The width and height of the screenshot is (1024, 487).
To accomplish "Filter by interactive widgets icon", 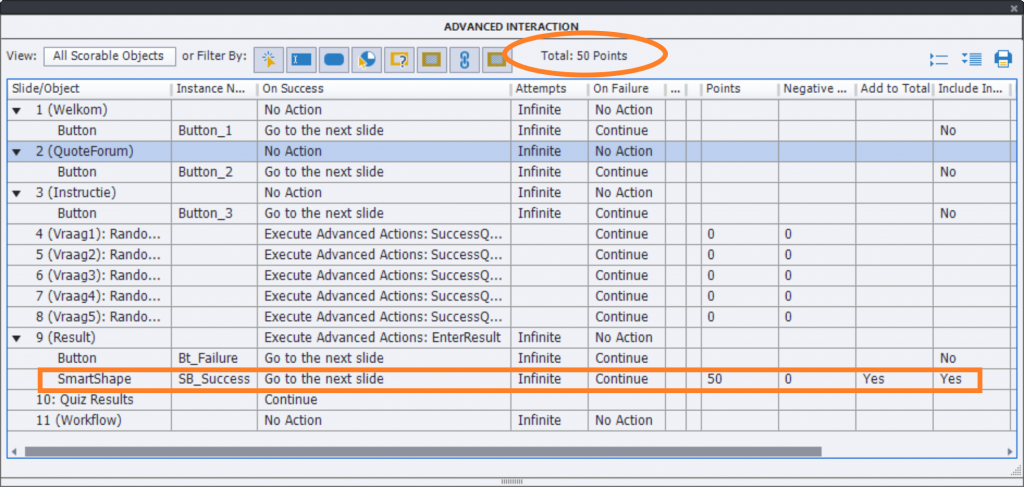I will (367, 59).
